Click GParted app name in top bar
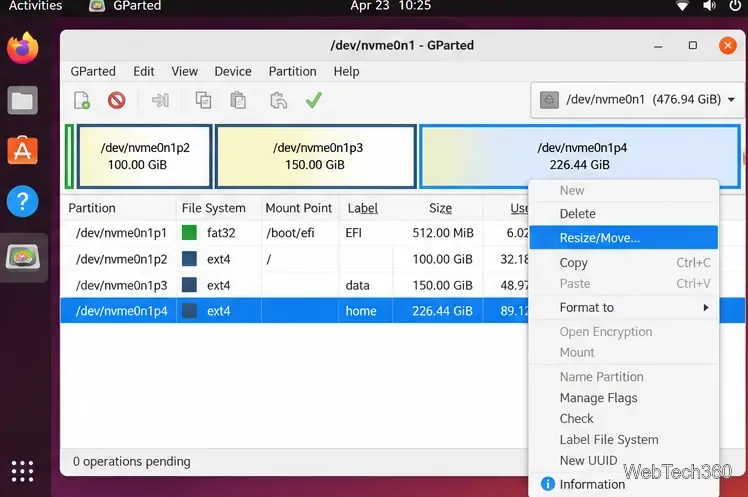Viewport: 748px width, 497px height. coord(137,6)
